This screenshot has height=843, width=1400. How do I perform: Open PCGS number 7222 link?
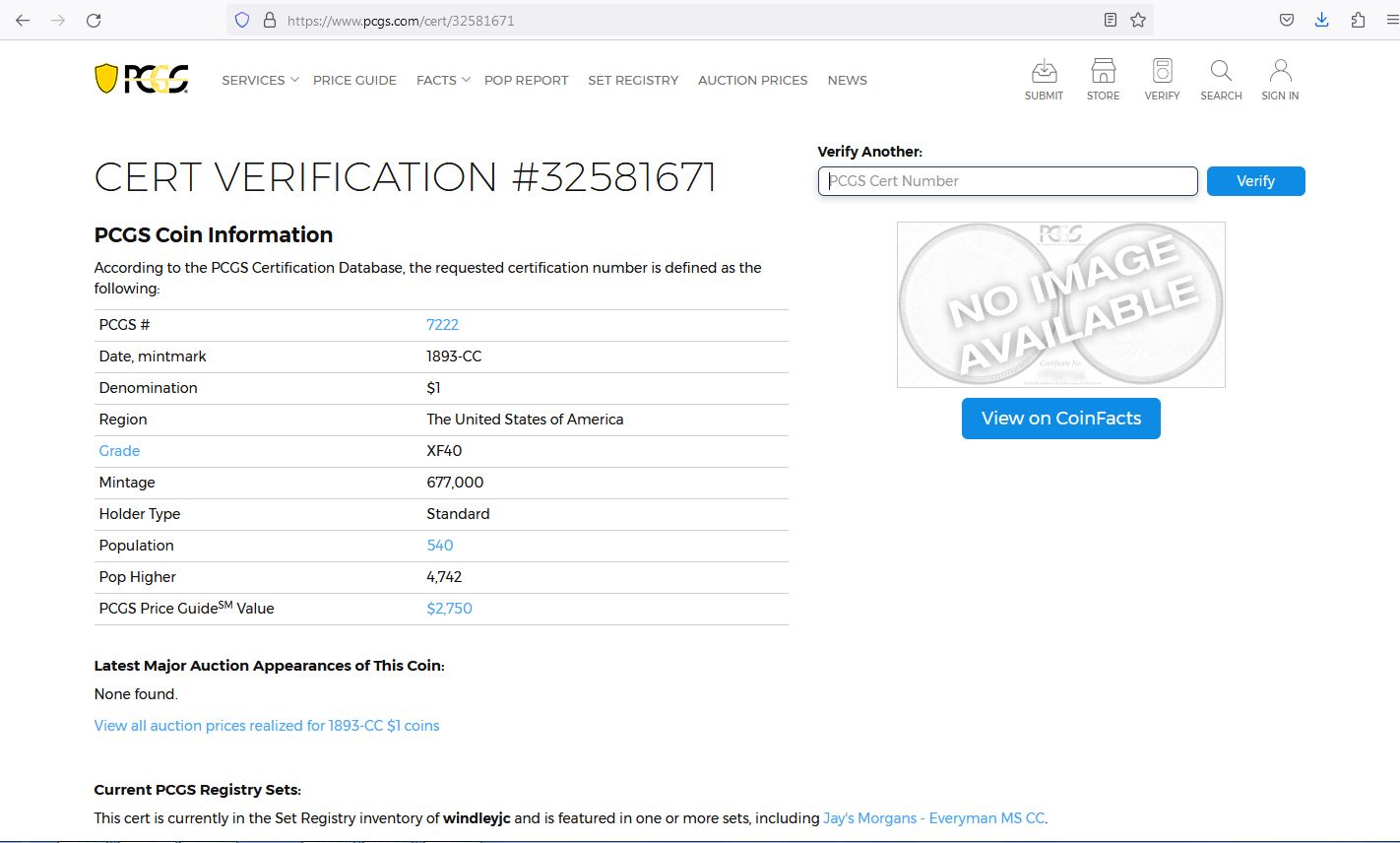pos(442,325)
